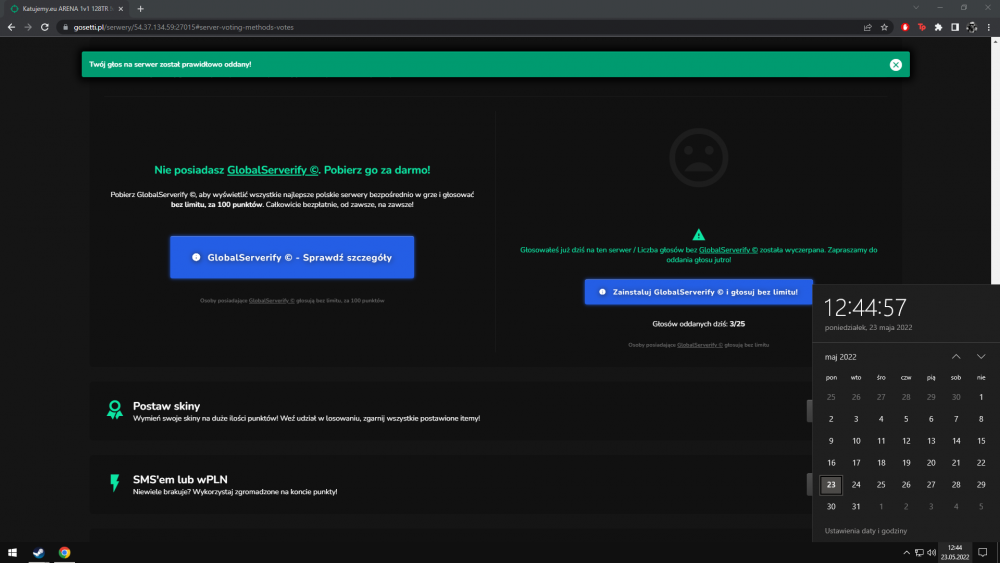Open Chrome extensions puzzle icon
The image size is (1000, 563).
click(938, 27)
